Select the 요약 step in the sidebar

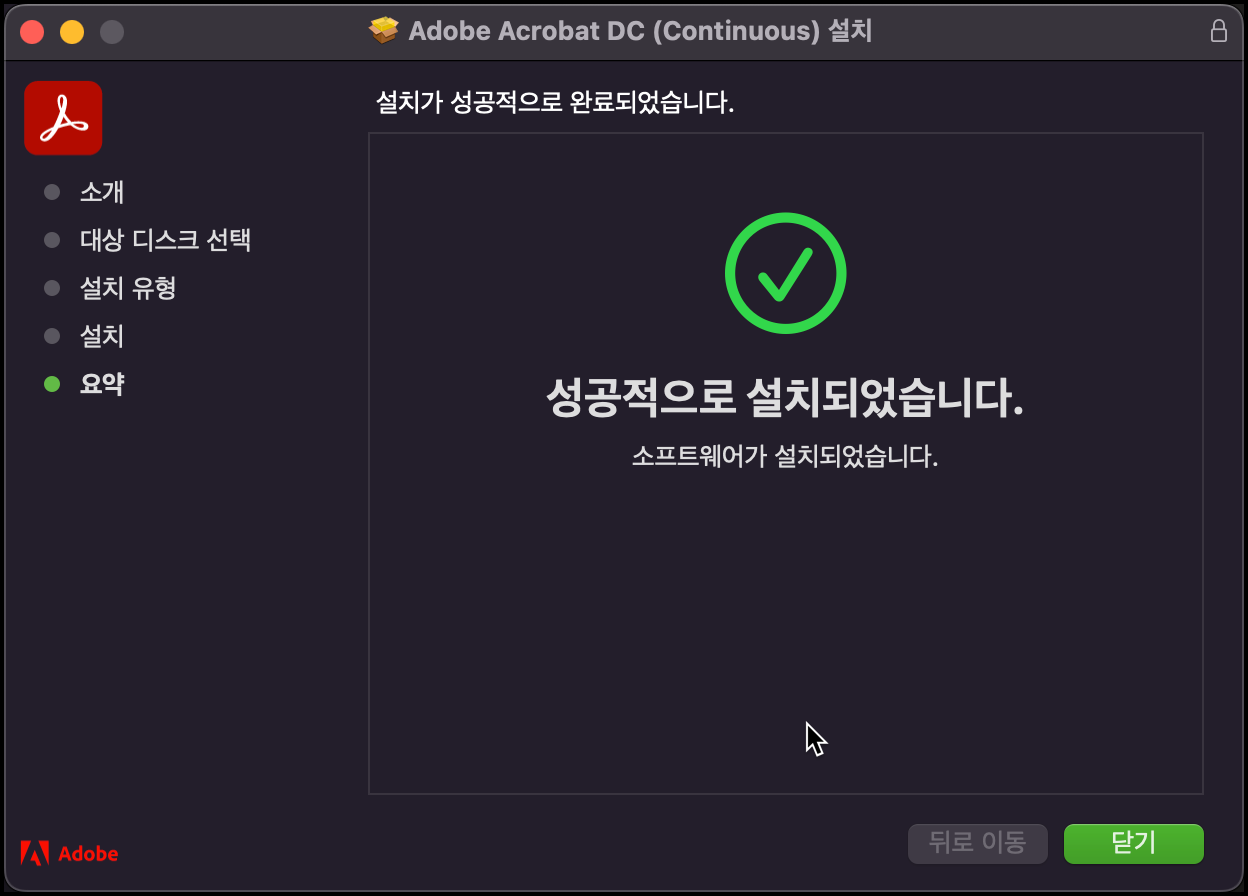[x=101, y=384]
